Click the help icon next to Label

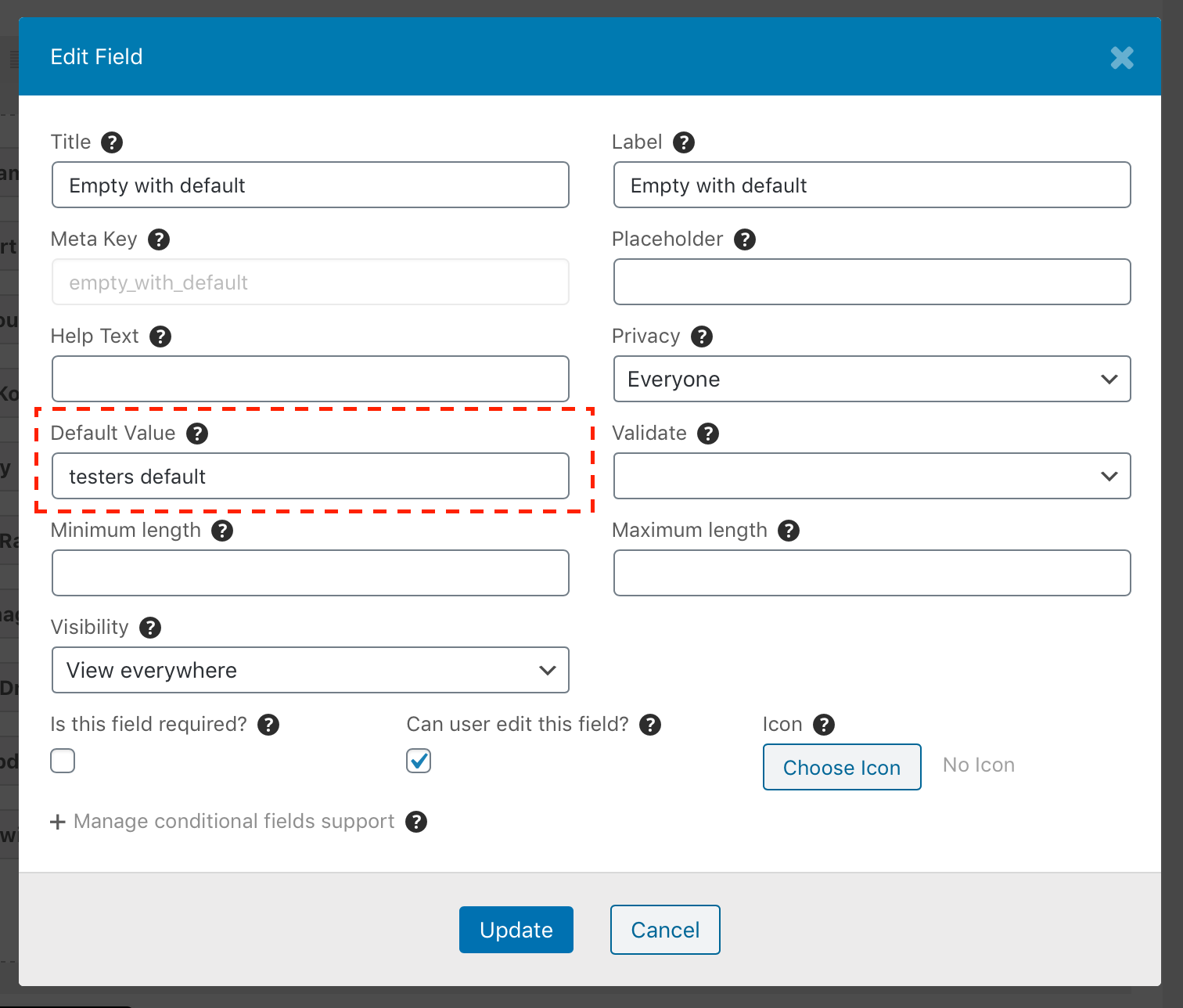pos(684,142)
